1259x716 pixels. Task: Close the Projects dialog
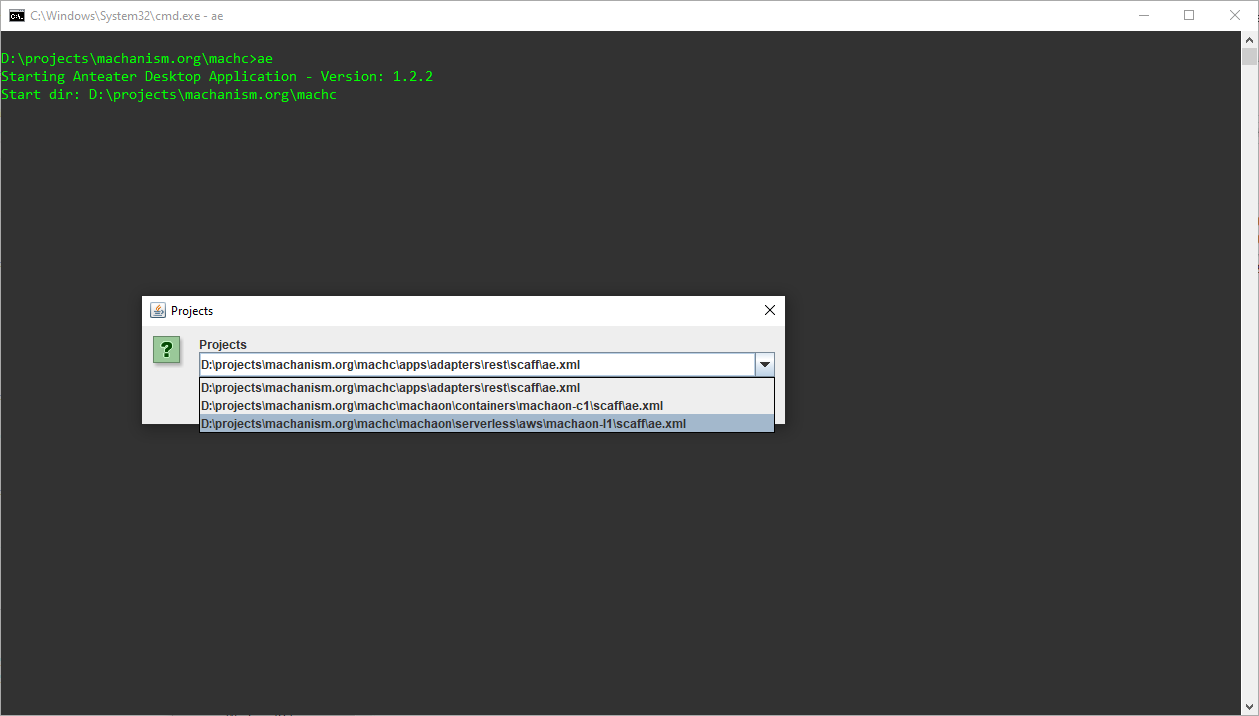click(x=769, y=311)
